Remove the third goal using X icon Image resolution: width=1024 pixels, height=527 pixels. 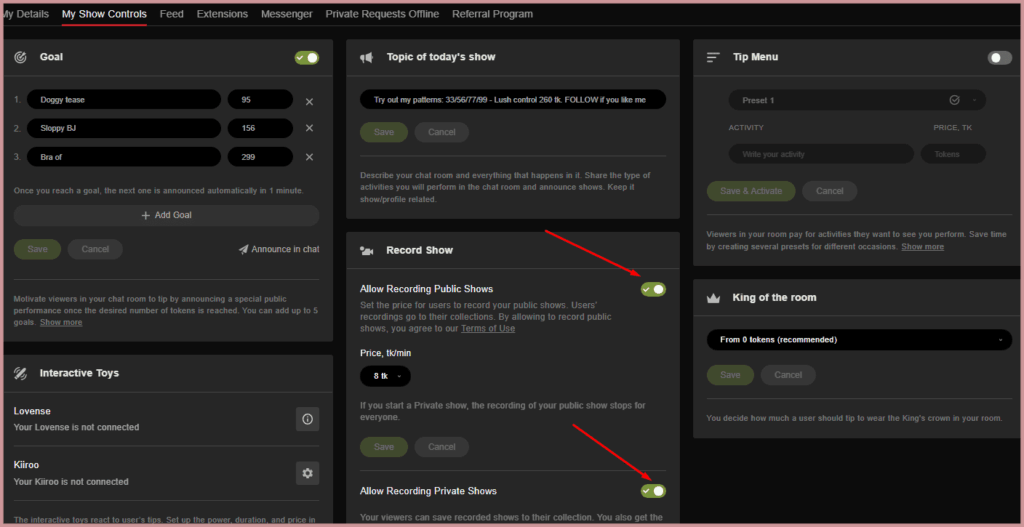pyautogui.click(x=309, y=157)
